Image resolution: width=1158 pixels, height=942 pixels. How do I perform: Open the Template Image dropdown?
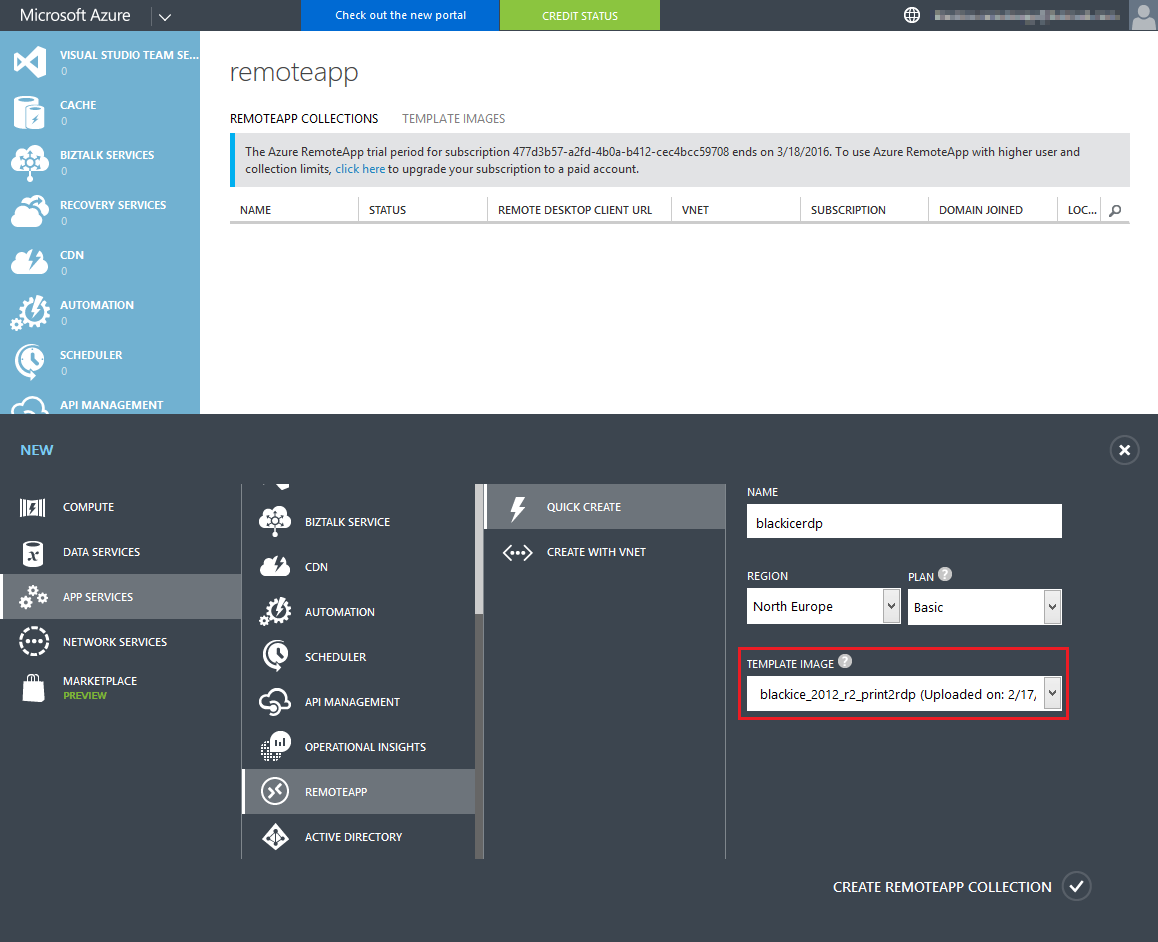coord(904,693)
